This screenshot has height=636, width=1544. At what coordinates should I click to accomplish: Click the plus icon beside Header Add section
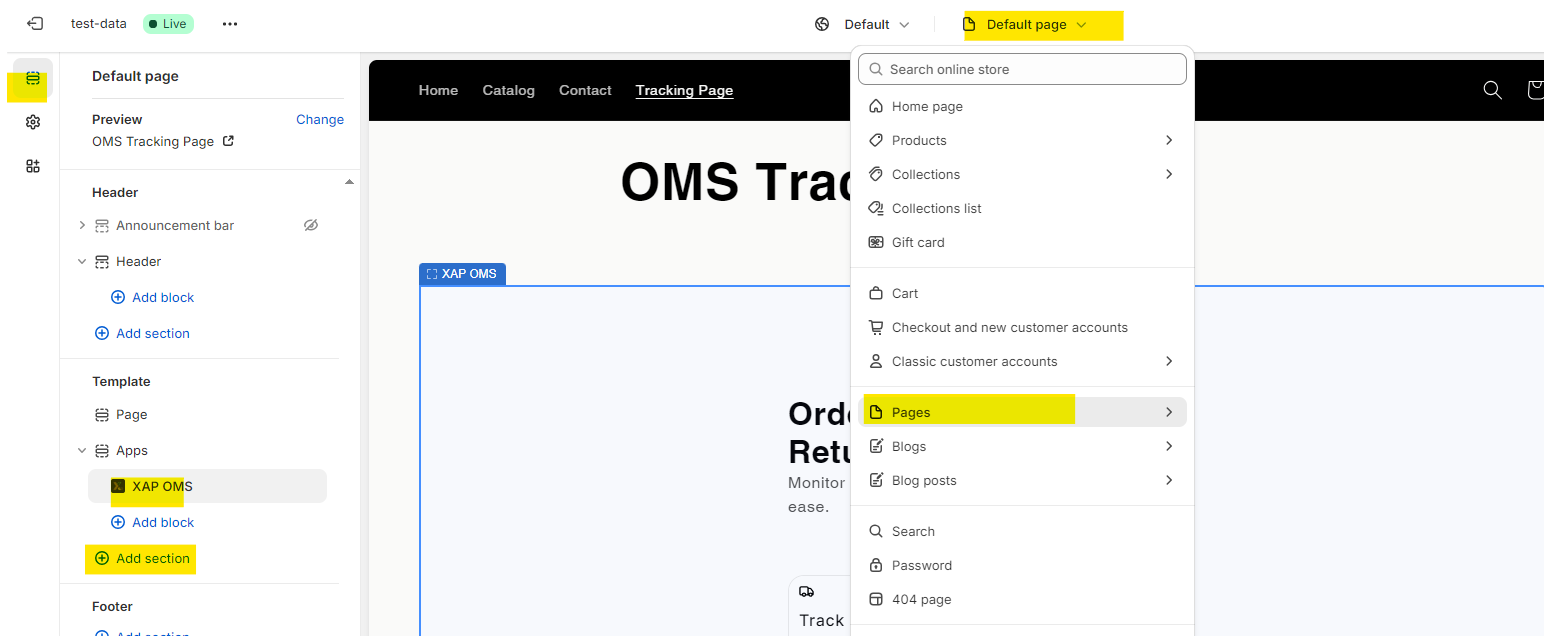[101, 333]
